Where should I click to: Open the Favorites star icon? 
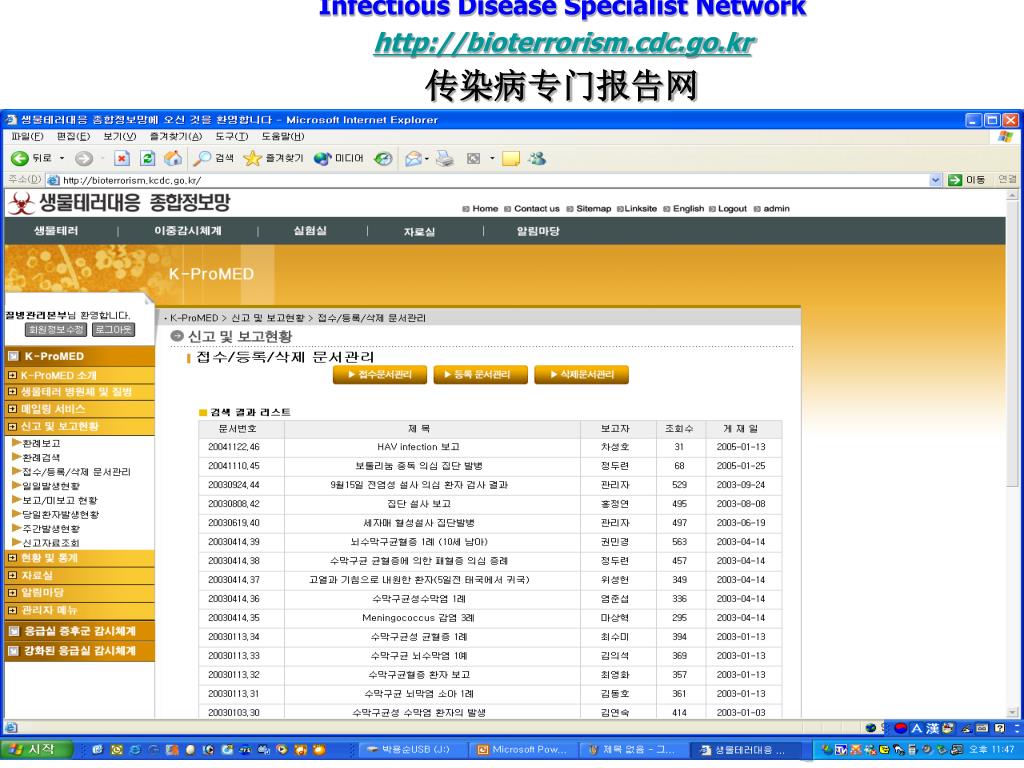point(252,158)
